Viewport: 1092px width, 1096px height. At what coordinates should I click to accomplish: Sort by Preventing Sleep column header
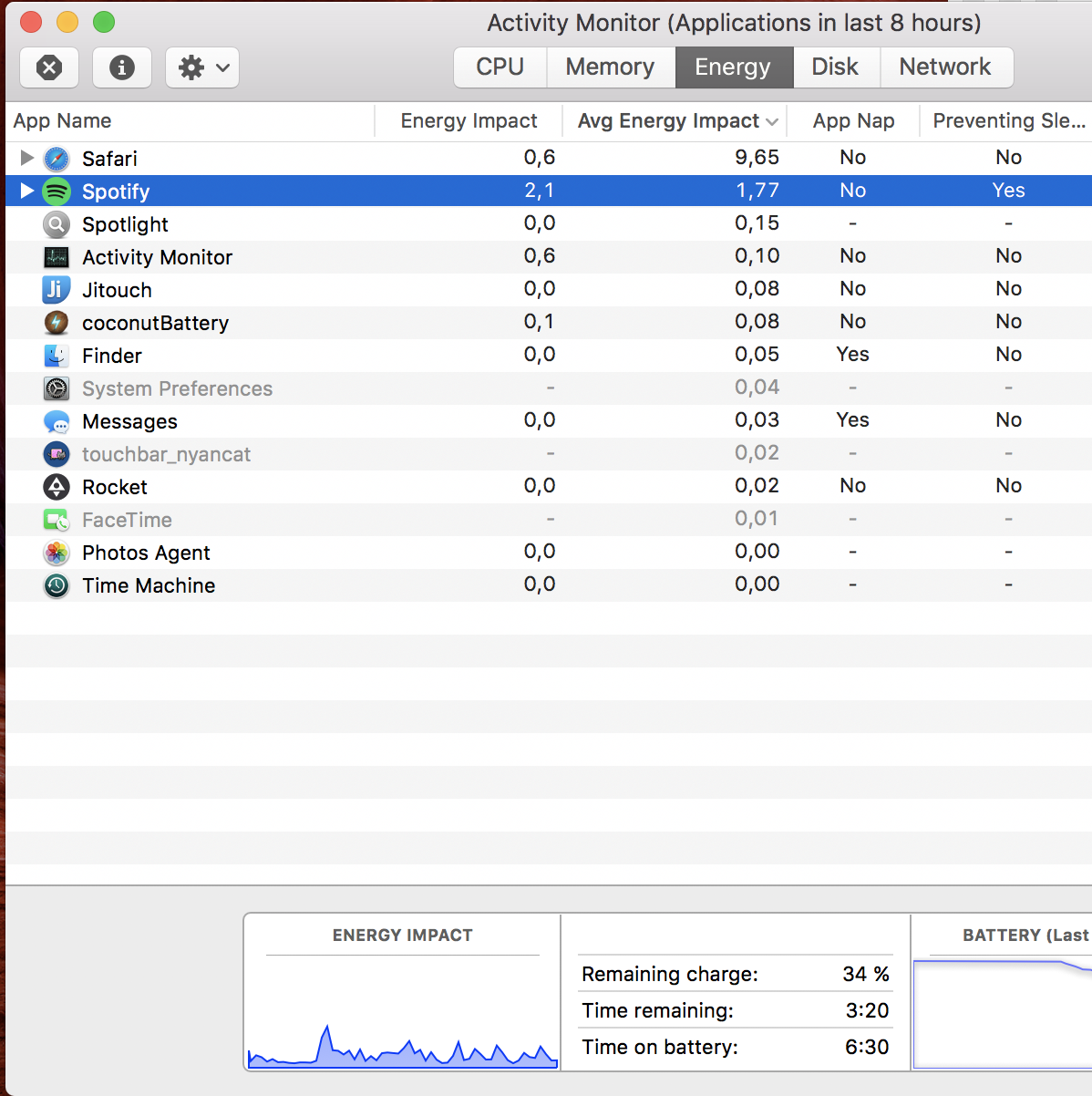click(x=1008, y=121)
